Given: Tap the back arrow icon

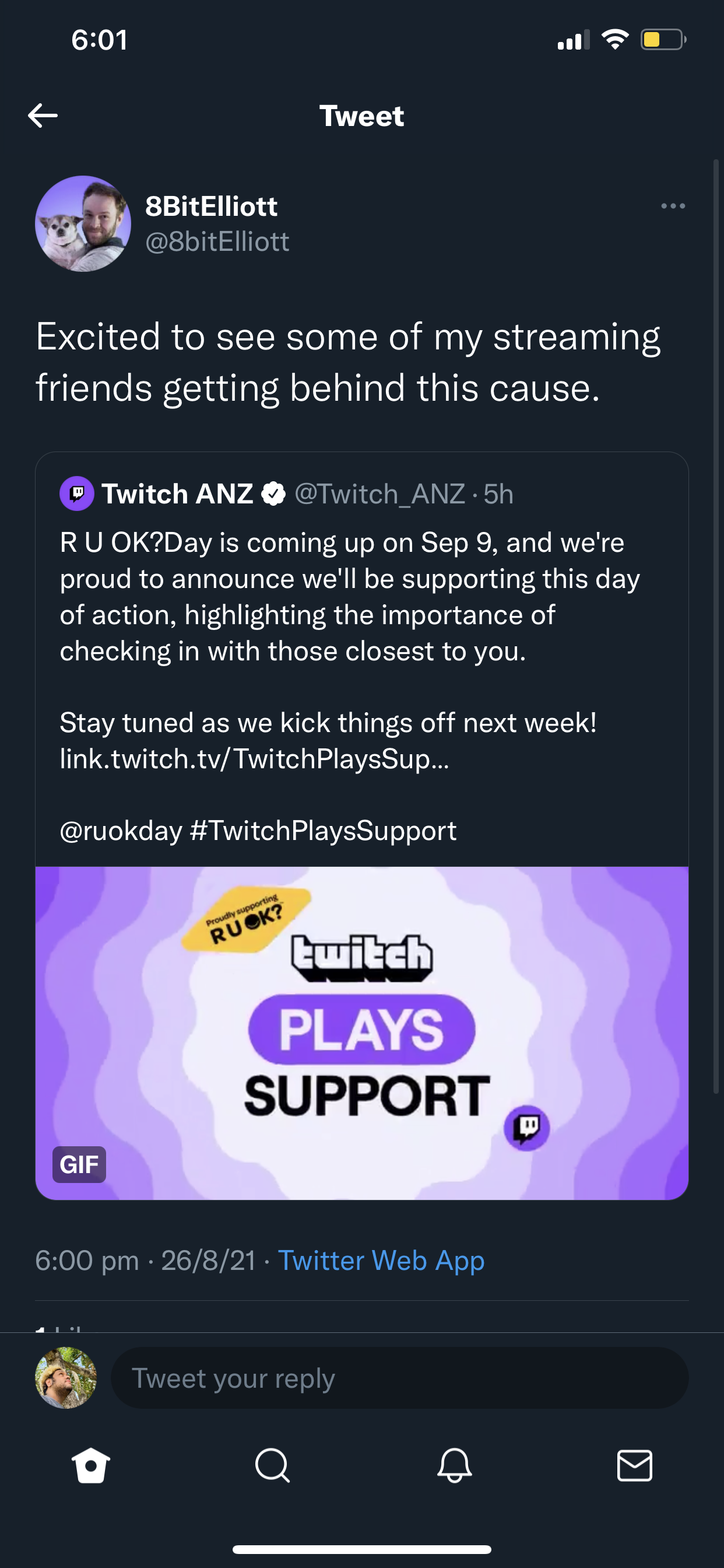Looking at the screenshot, I should click(43, 116).
